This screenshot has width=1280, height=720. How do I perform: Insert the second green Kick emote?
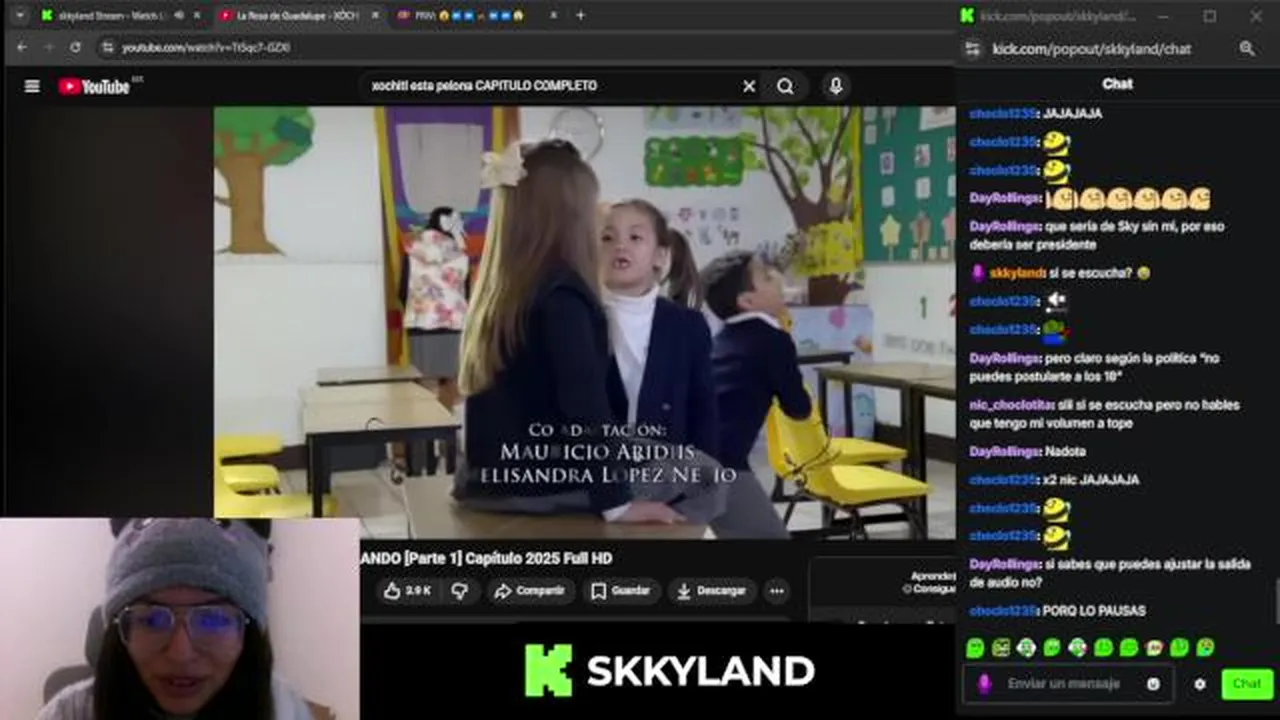[1001, 648]
